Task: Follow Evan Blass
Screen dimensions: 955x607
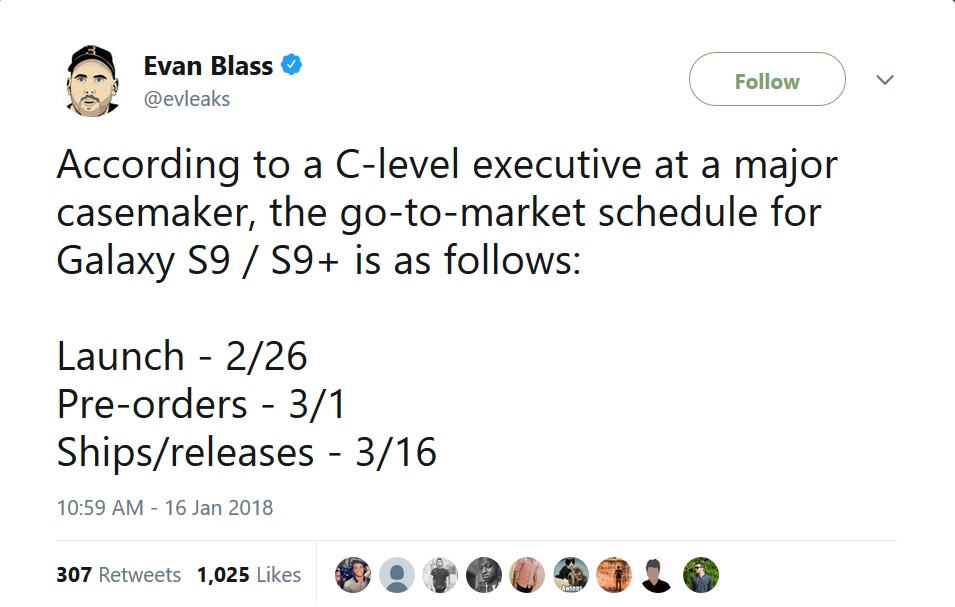Action: (x=767, y=81)
